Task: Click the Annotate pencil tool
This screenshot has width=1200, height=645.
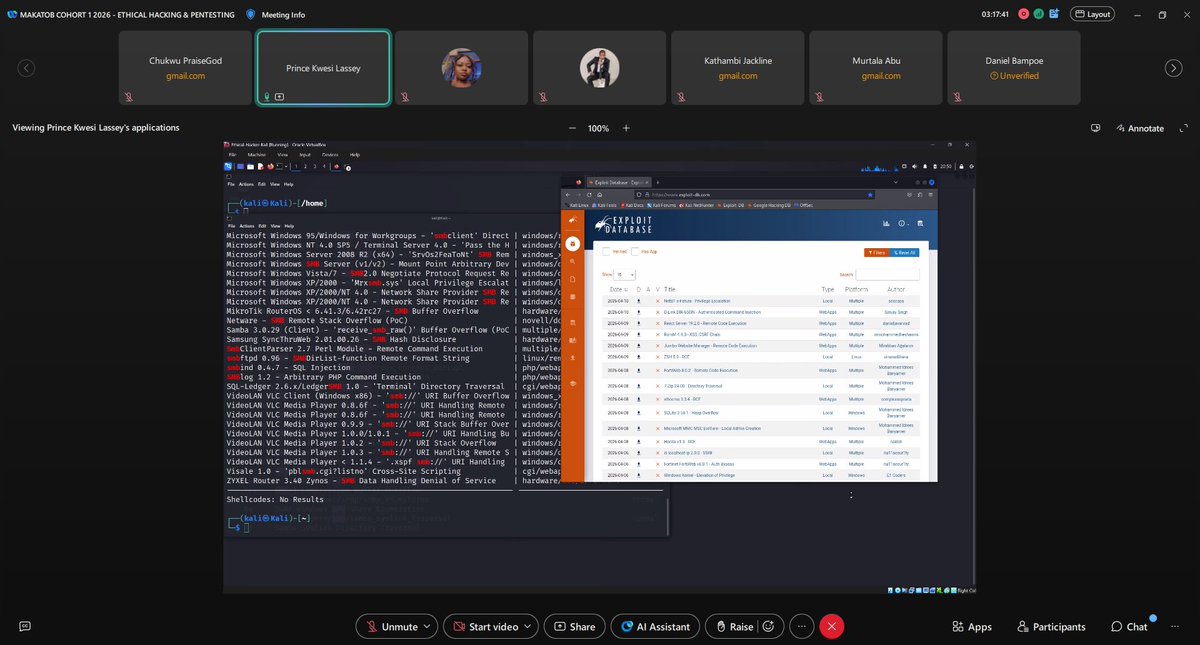Action: point(1138,128)
